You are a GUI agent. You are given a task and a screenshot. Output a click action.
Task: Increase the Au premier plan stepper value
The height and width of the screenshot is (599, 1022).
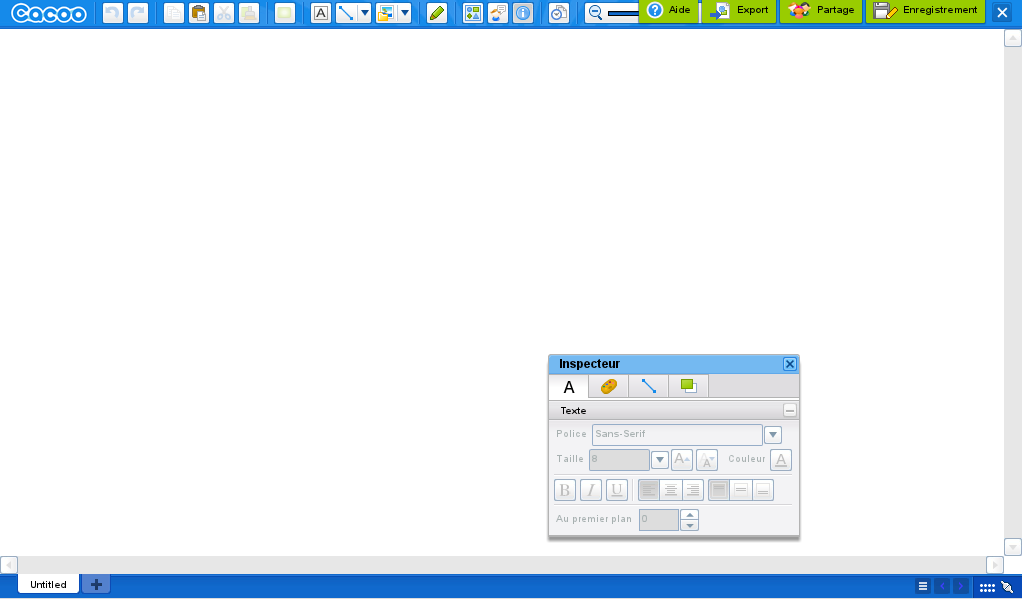[x=689, y=514]
